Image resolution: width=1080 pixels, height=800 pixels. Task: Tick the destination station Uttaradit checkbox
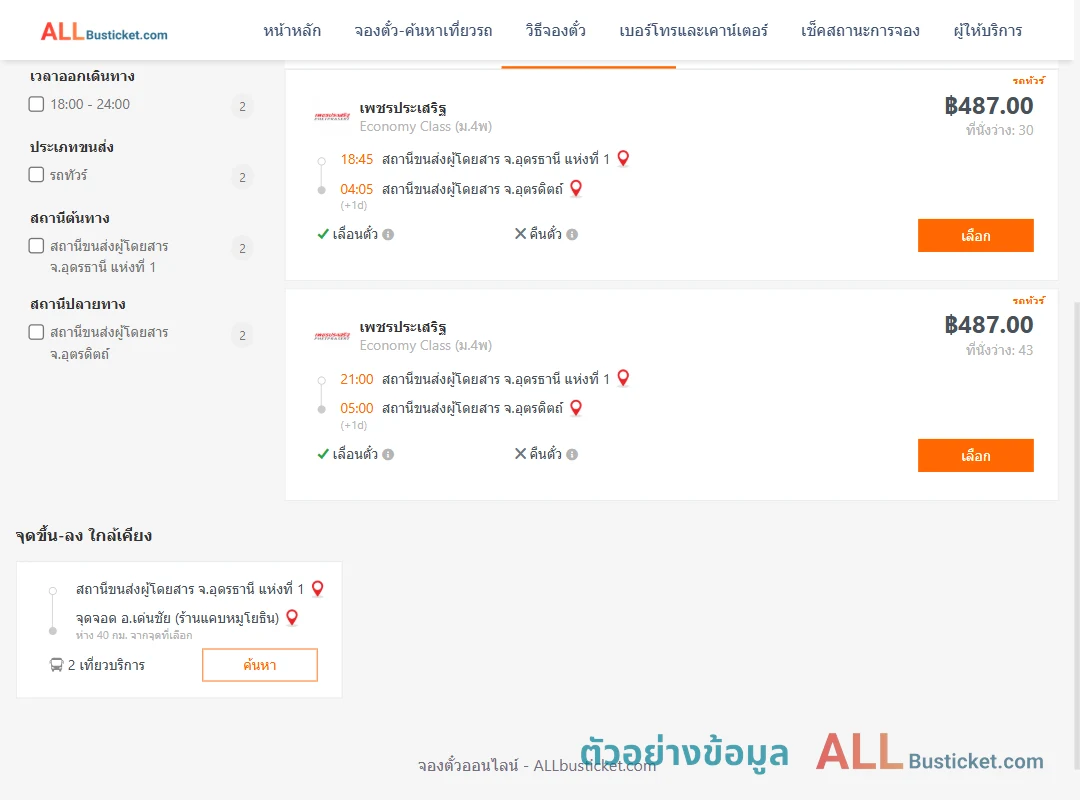pos(37,332)
